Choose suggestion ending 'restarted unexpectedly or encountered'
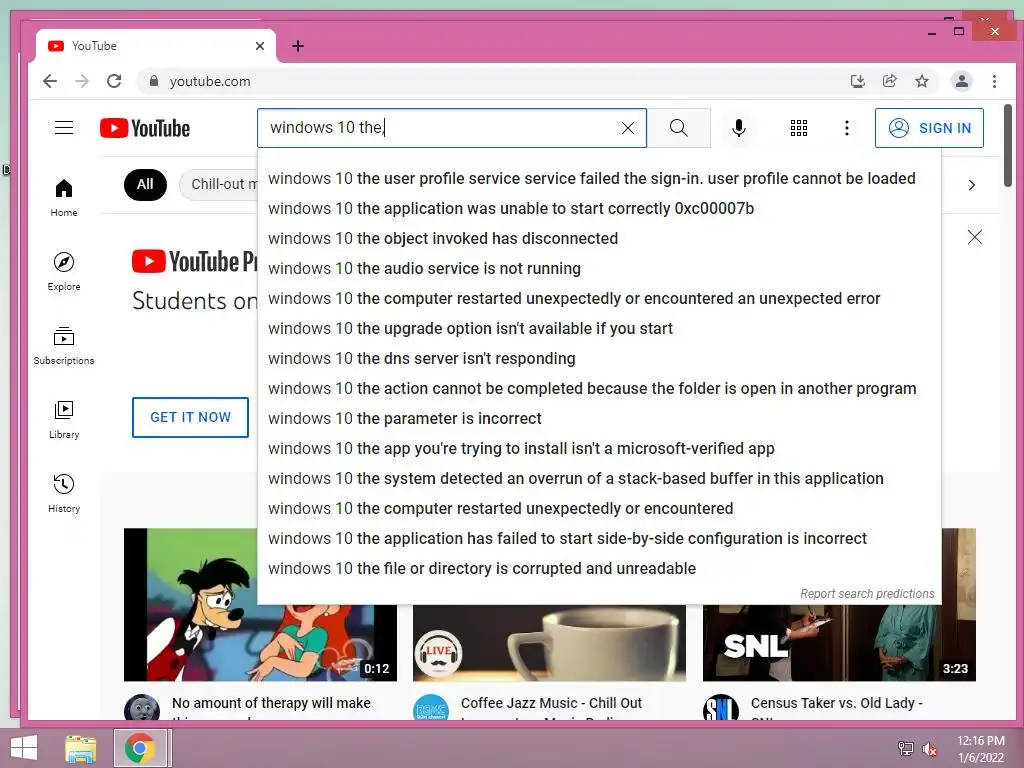 (600, 509)
